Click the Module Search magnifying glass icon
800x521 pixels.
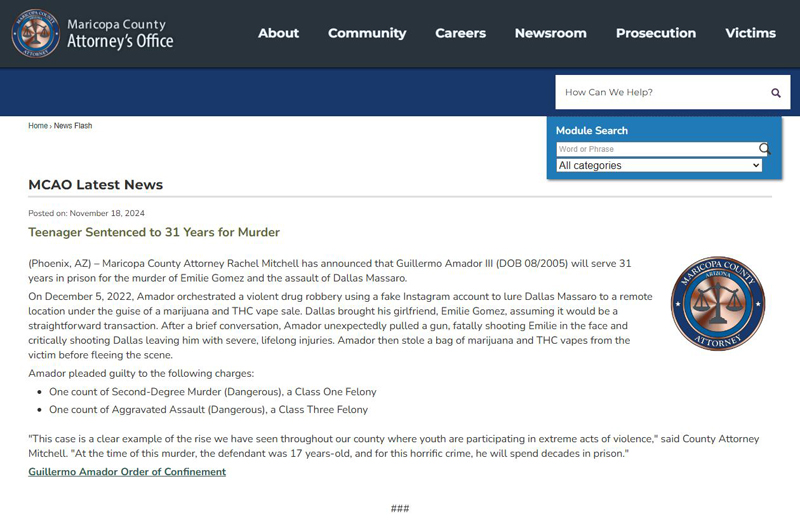[765, 149]
